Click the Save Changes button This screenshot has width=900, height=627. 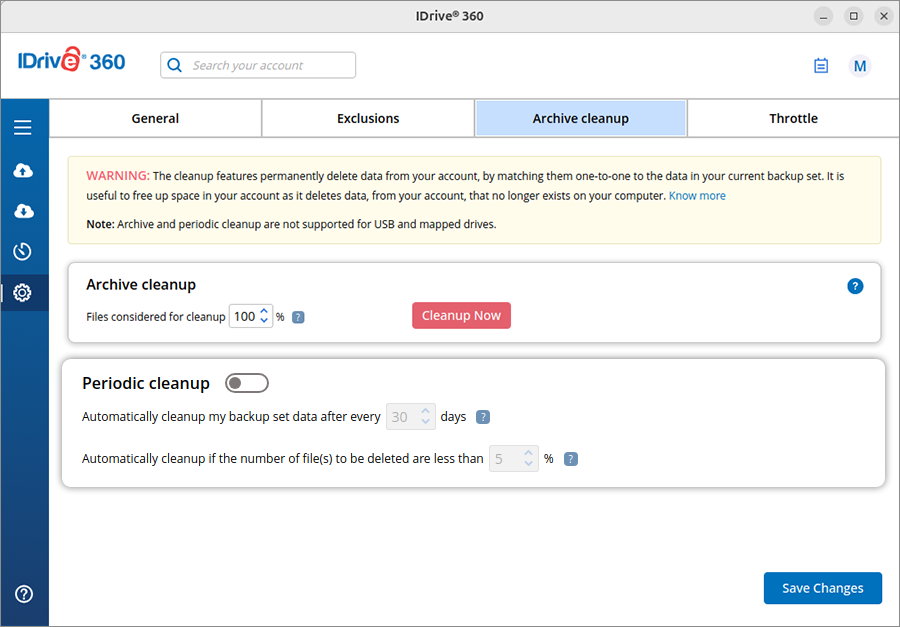(x=823, y=588)
